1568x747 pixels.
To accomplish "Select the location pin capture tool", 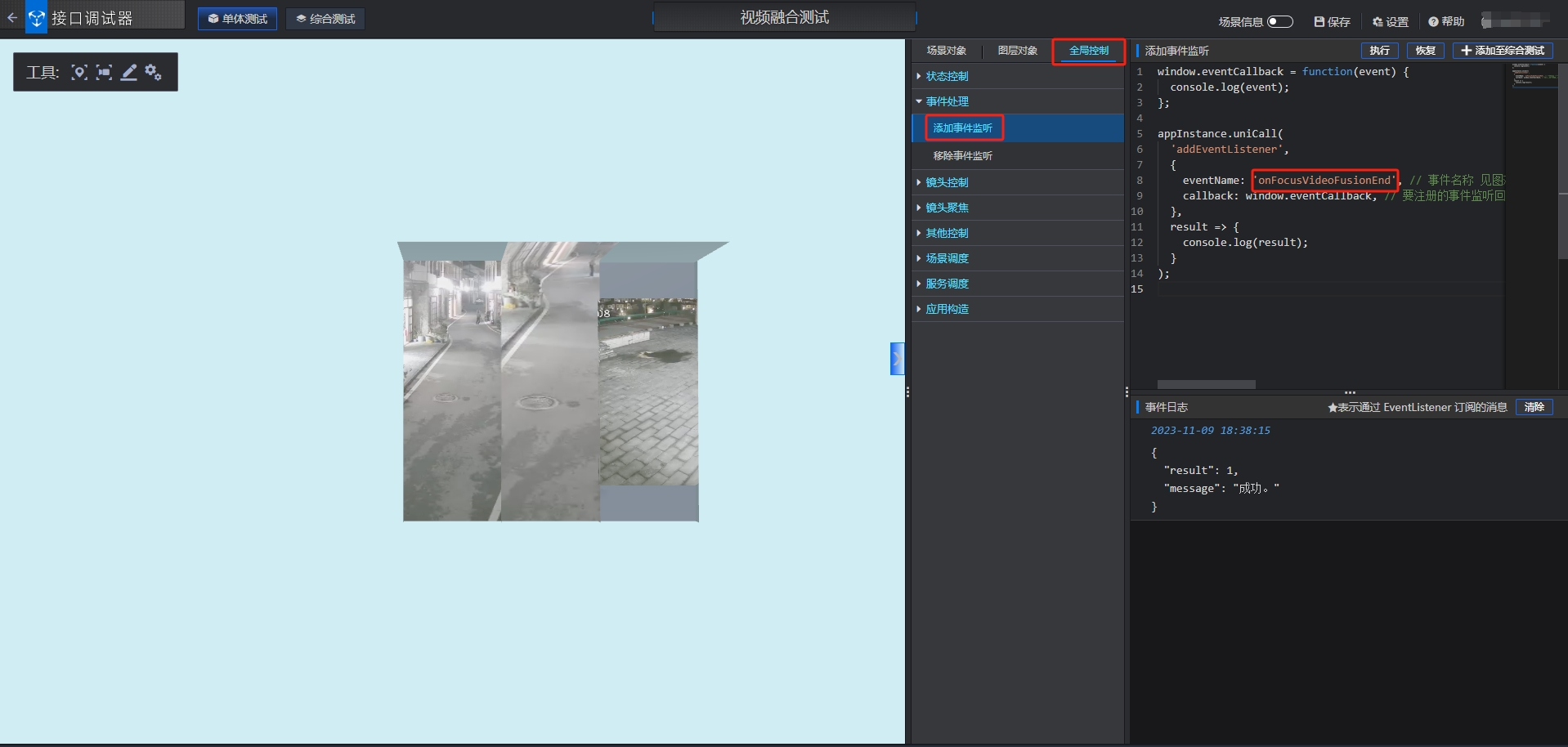I will [79, 72].
